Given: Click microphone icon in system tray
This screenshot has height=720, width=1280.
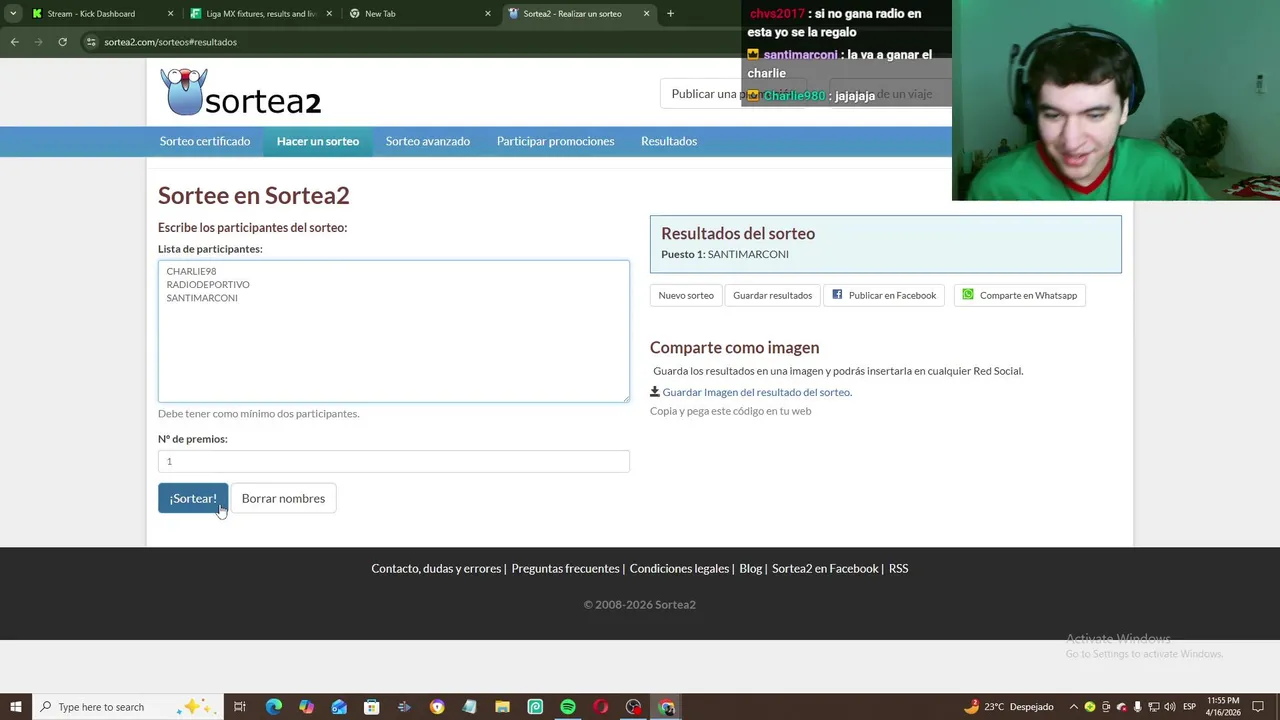Looking at the screenshot, I should click(x=1137, y=707).
